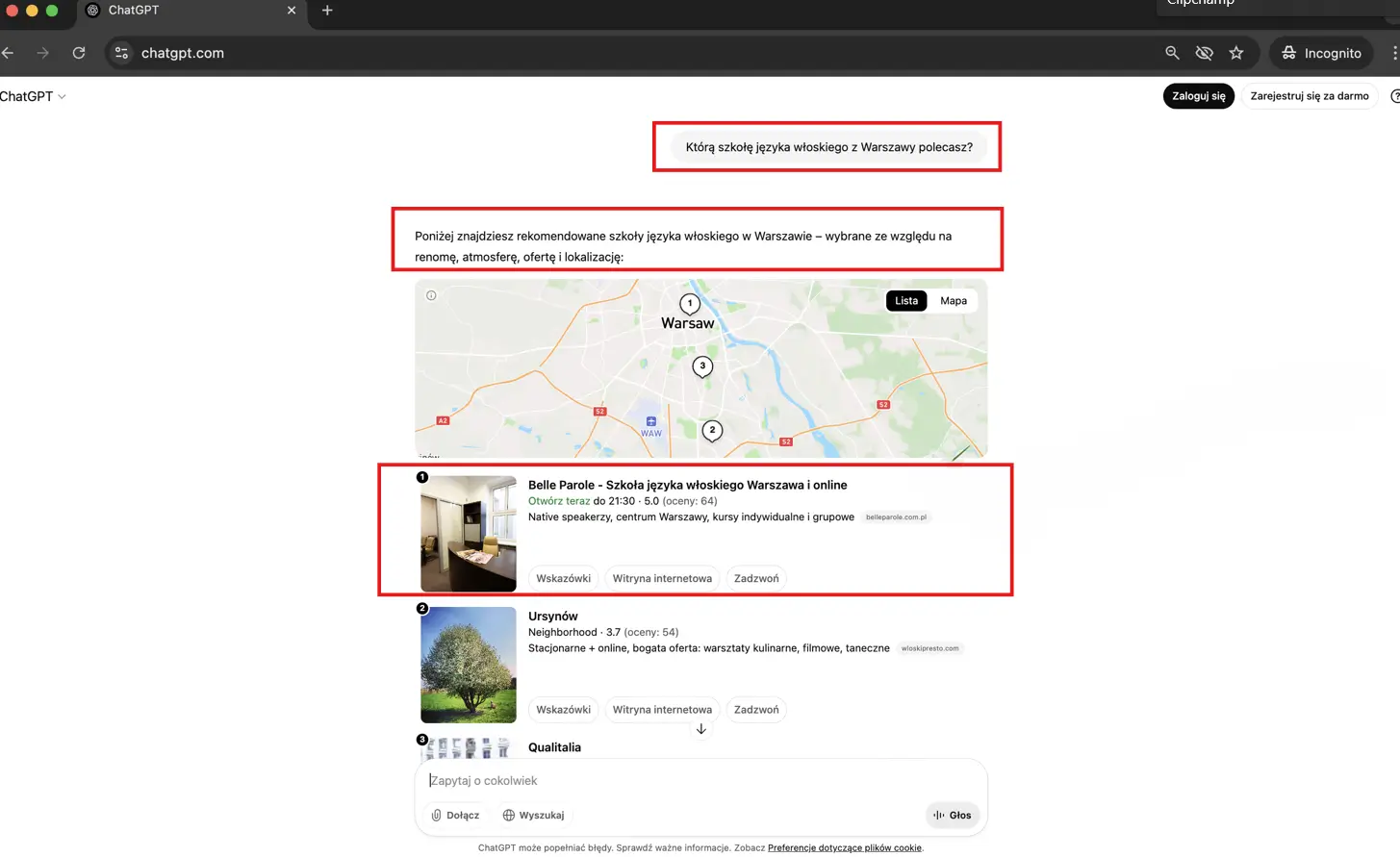Click the Belle Parole school title

click(688, 485)
